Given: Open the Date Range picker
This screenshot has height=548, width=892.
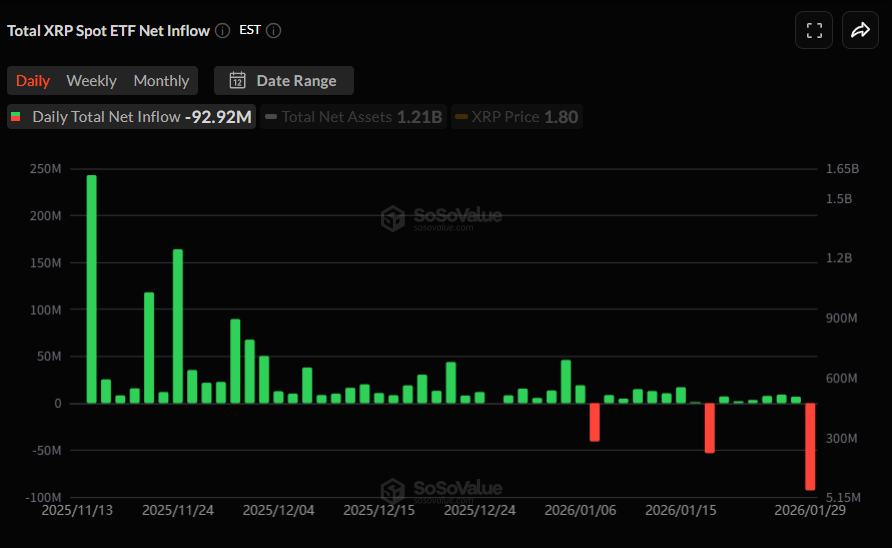Looking at the screenshot, I should [284, 81].
